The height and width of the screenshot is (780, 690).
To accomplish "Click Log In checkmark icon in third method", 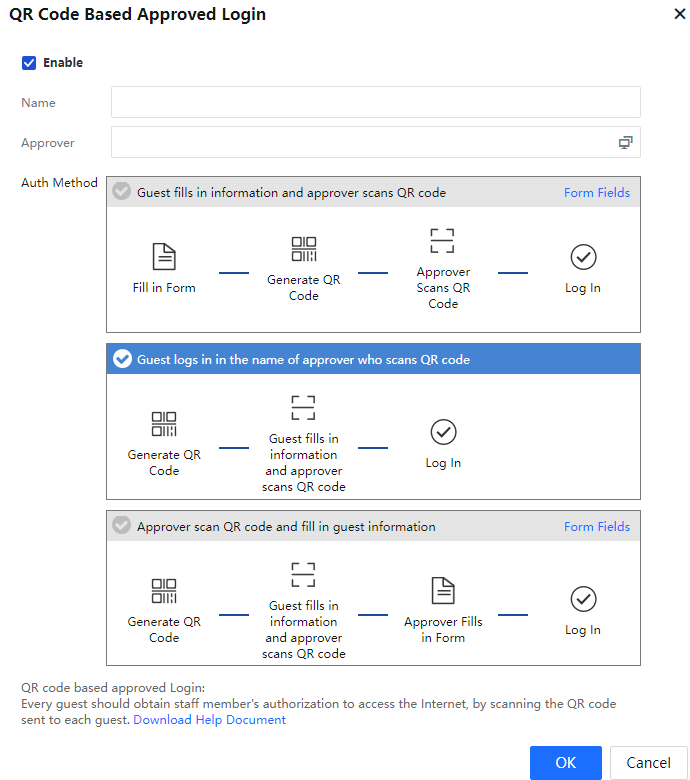I will click(583, 599).
